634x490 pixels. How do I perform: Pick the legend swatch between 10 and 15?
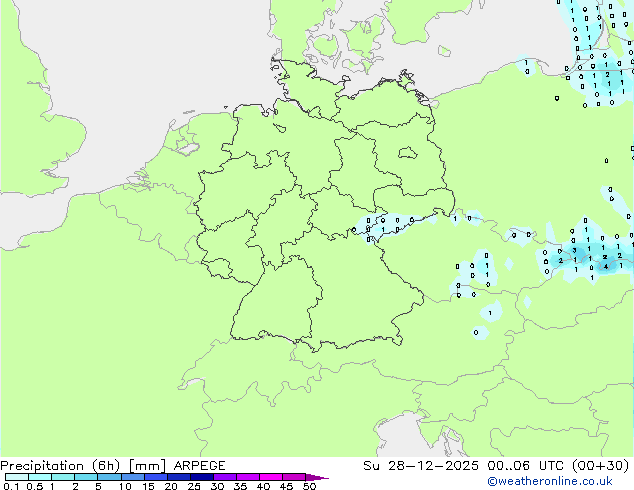coord(133,477)
